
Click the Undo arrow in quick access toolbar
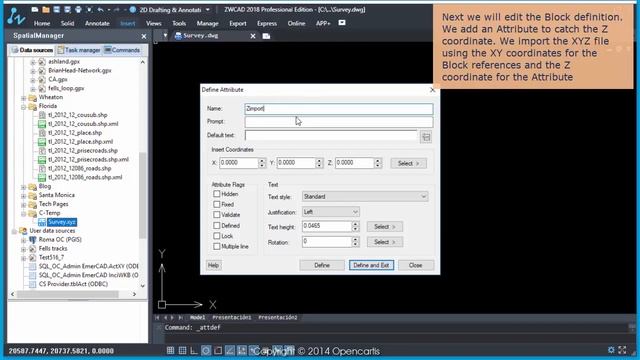coord(100,9)
